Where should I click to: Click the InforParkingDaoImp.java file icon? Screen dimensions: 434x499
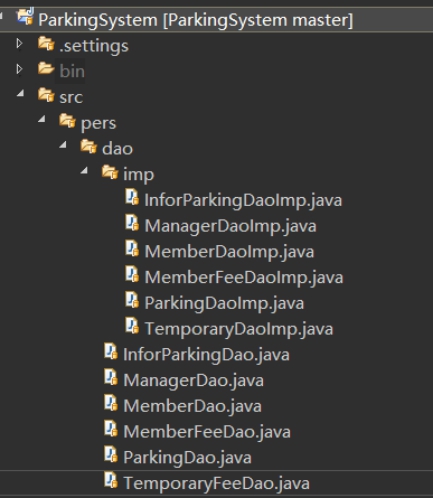pos(132,197)
